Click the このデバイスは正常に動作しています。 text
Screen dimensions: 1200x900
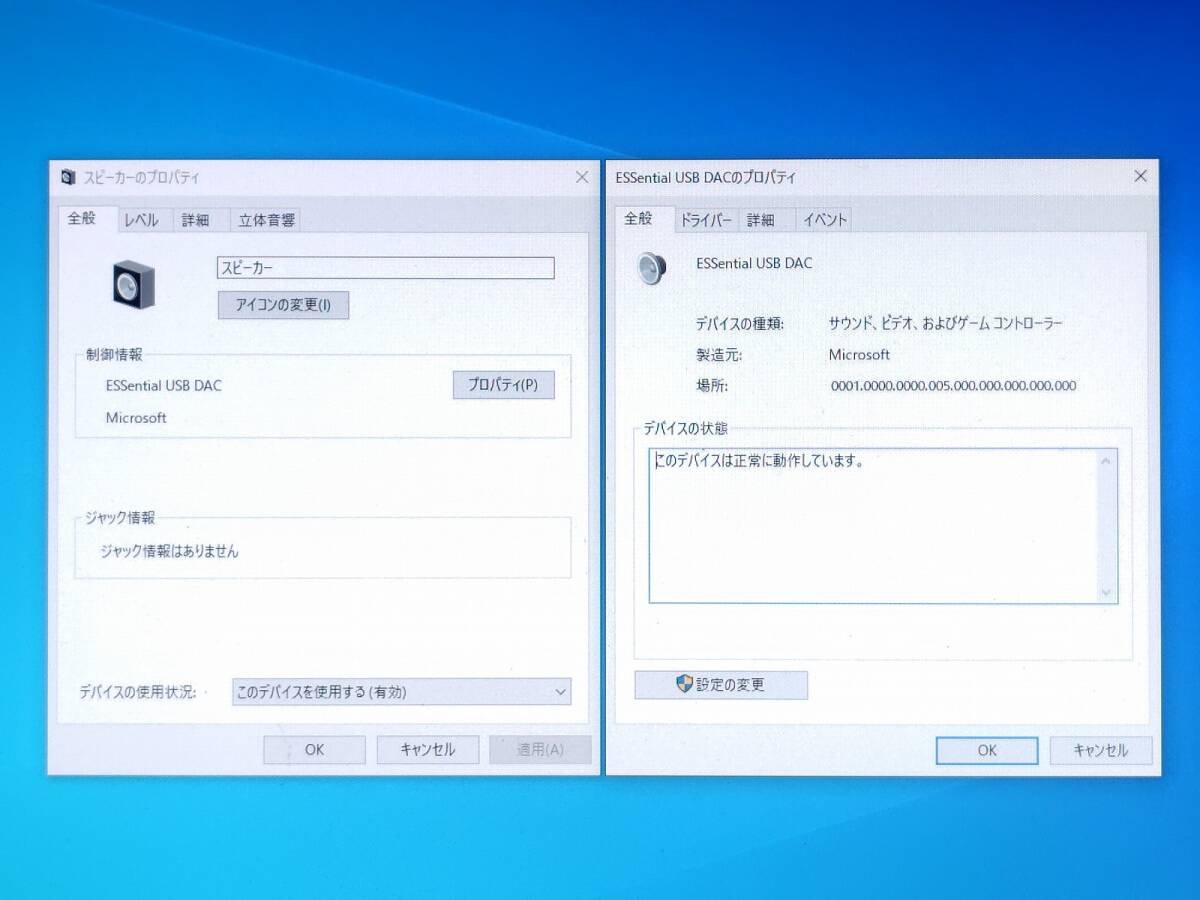759,461
